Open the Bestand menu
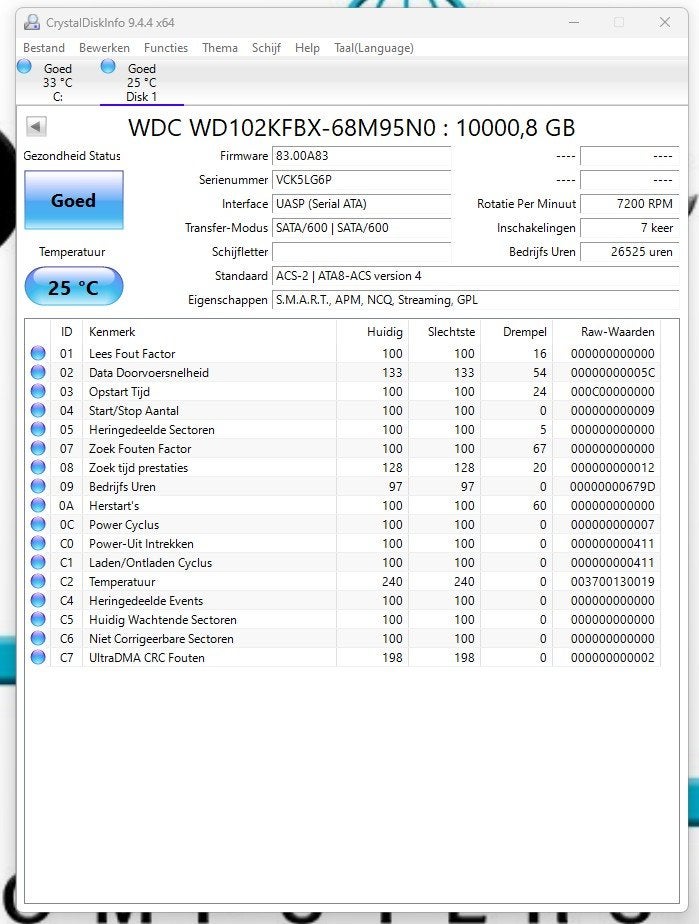This screenshot has height=924, width=699. click(44, 48)
